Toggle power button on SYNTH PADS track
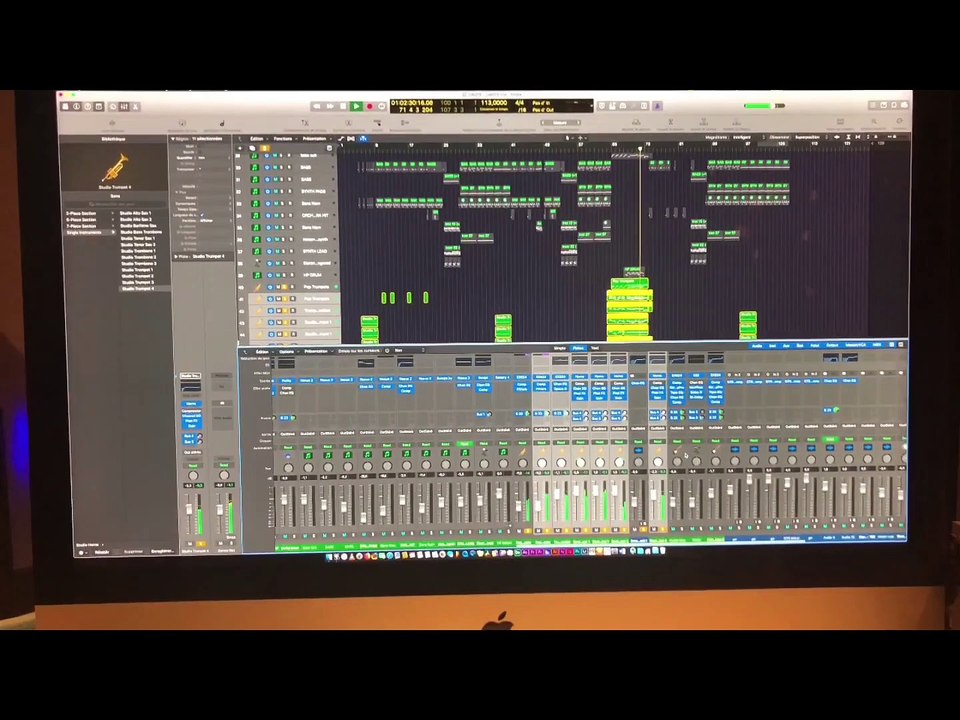This screenshot has height=720, width=960. pyautogui.click(x=269, y=192)
